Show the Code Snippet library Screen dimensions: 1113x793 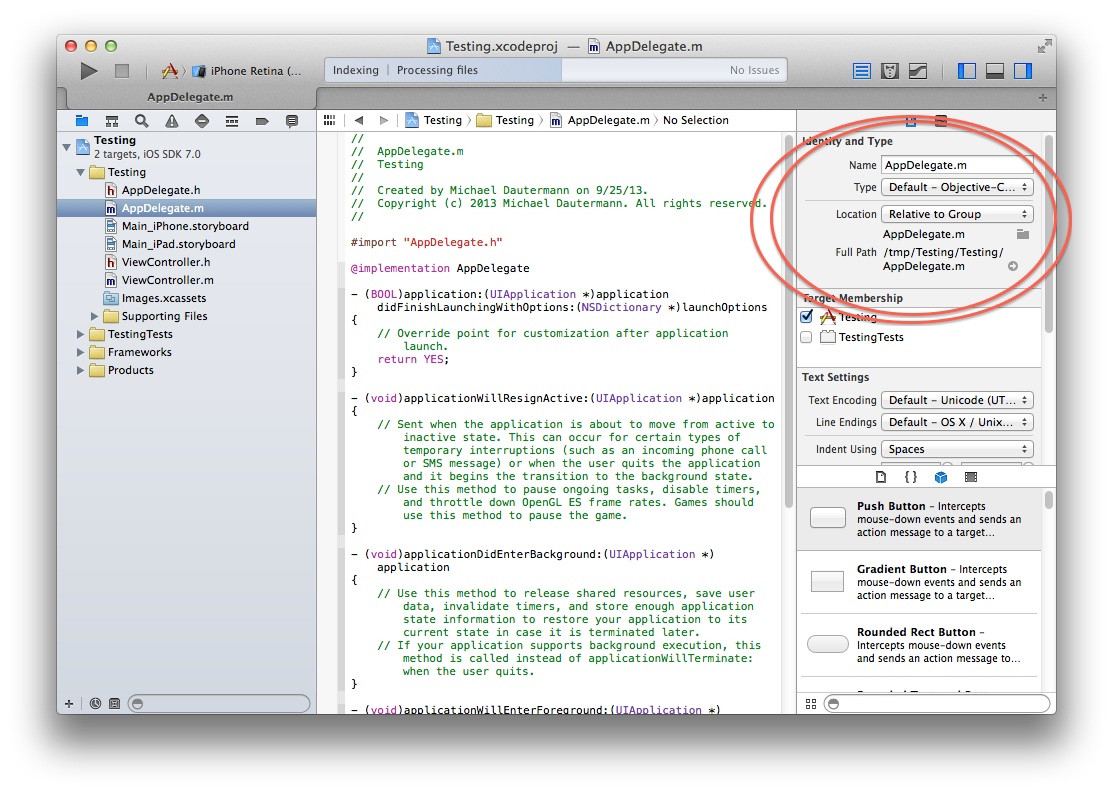[911, 477]
